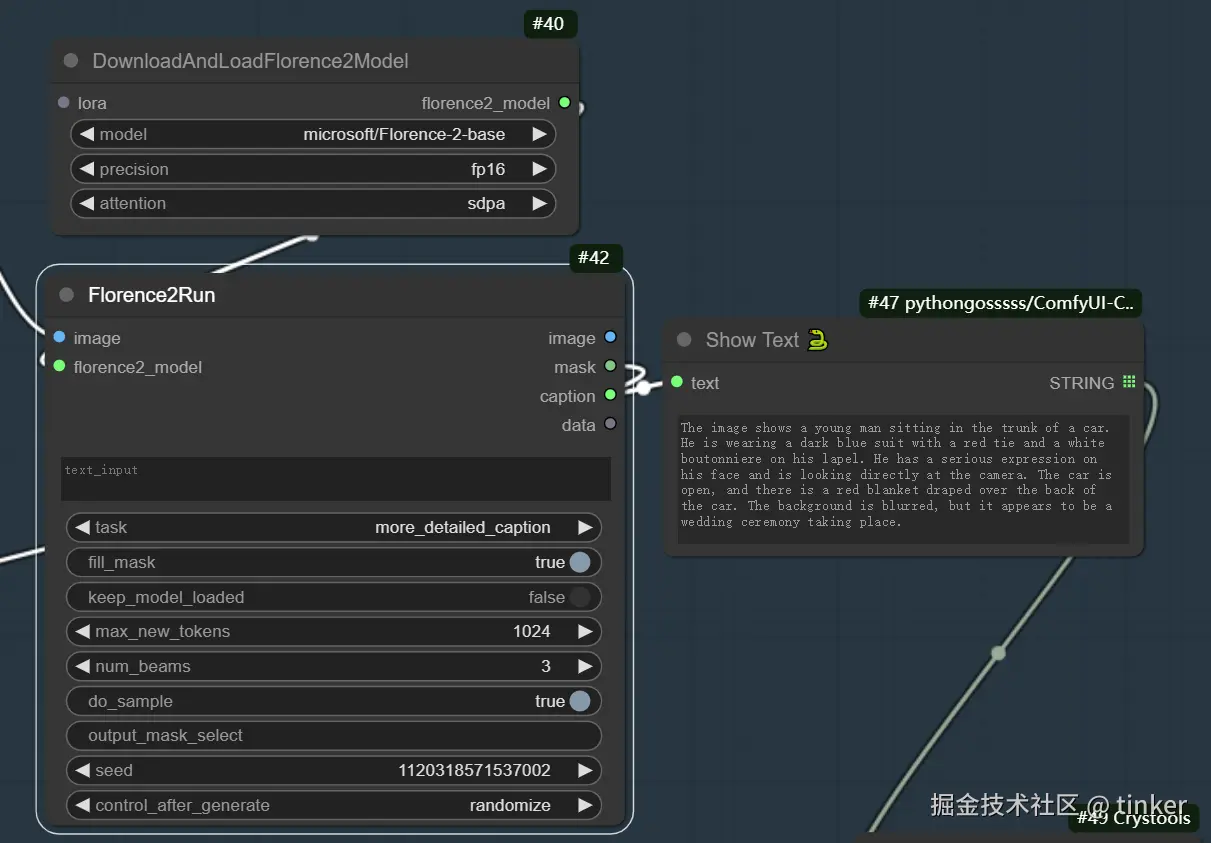1211x843 pixels.
Task: Decrease max_new_tokens with the left arrow
Action: click(x=82, y=631)
